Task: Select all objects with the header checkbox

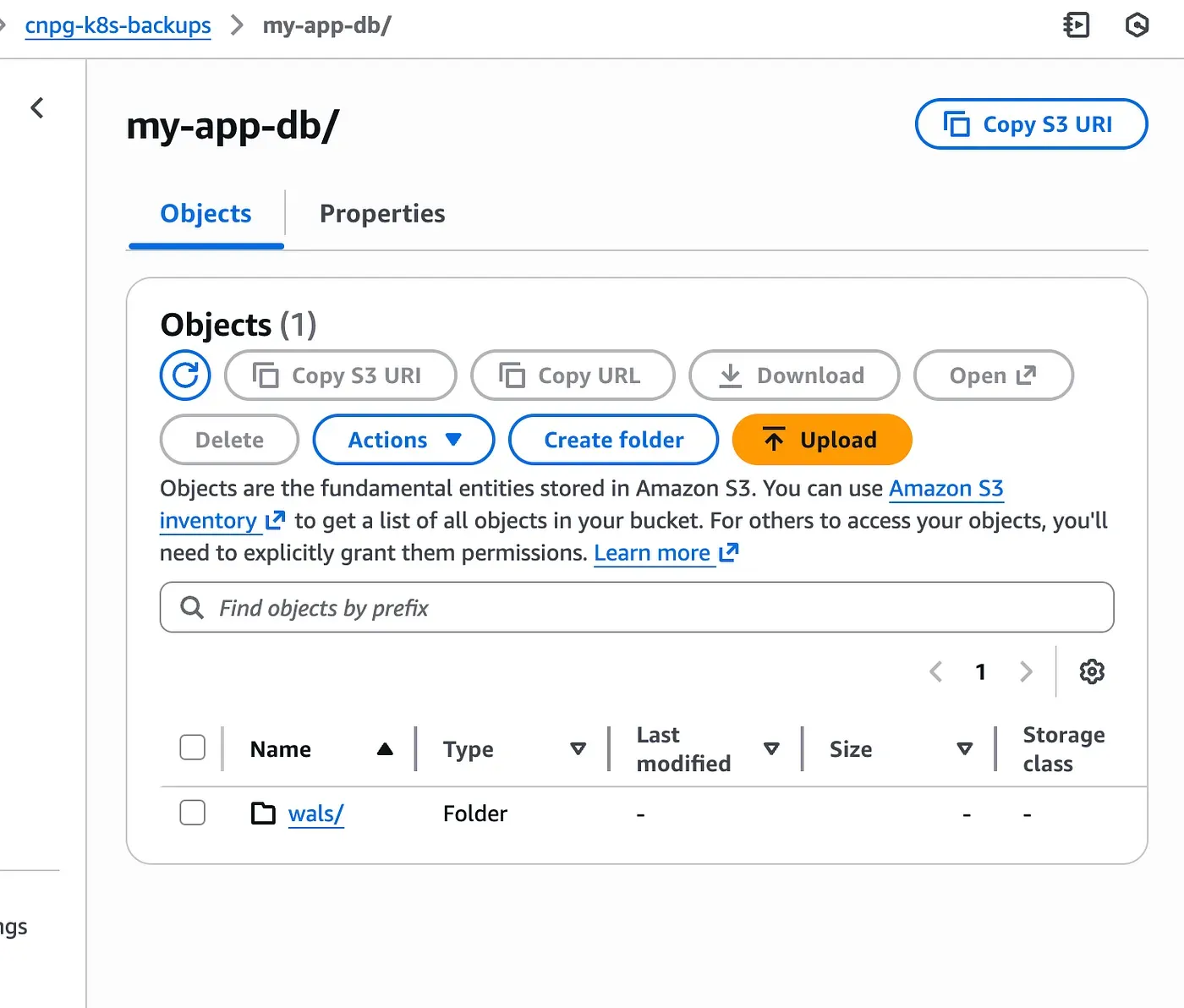Action: pos(193,748)
